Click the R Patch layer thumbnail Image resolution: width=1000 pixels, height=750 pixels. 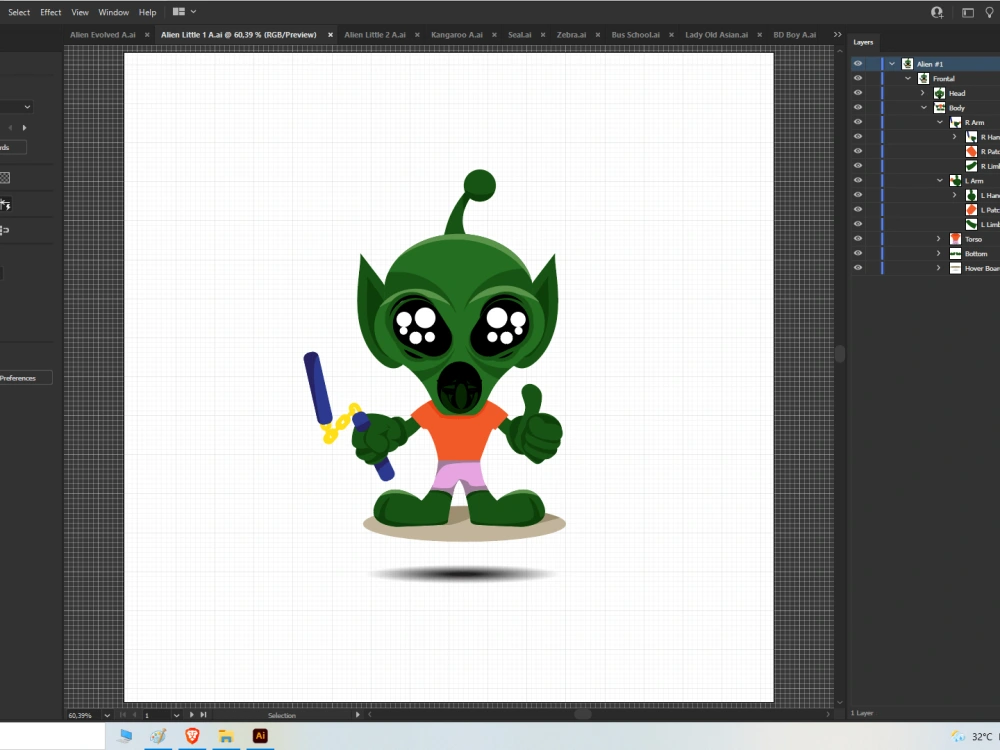coord(969,151)
